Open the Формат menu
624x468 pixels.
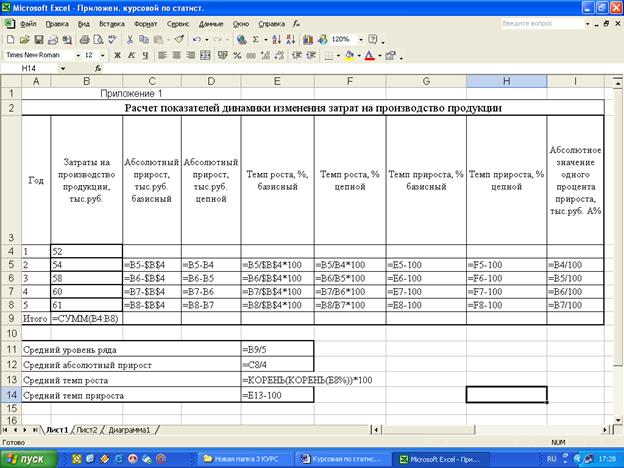click(x=145, y=21)
